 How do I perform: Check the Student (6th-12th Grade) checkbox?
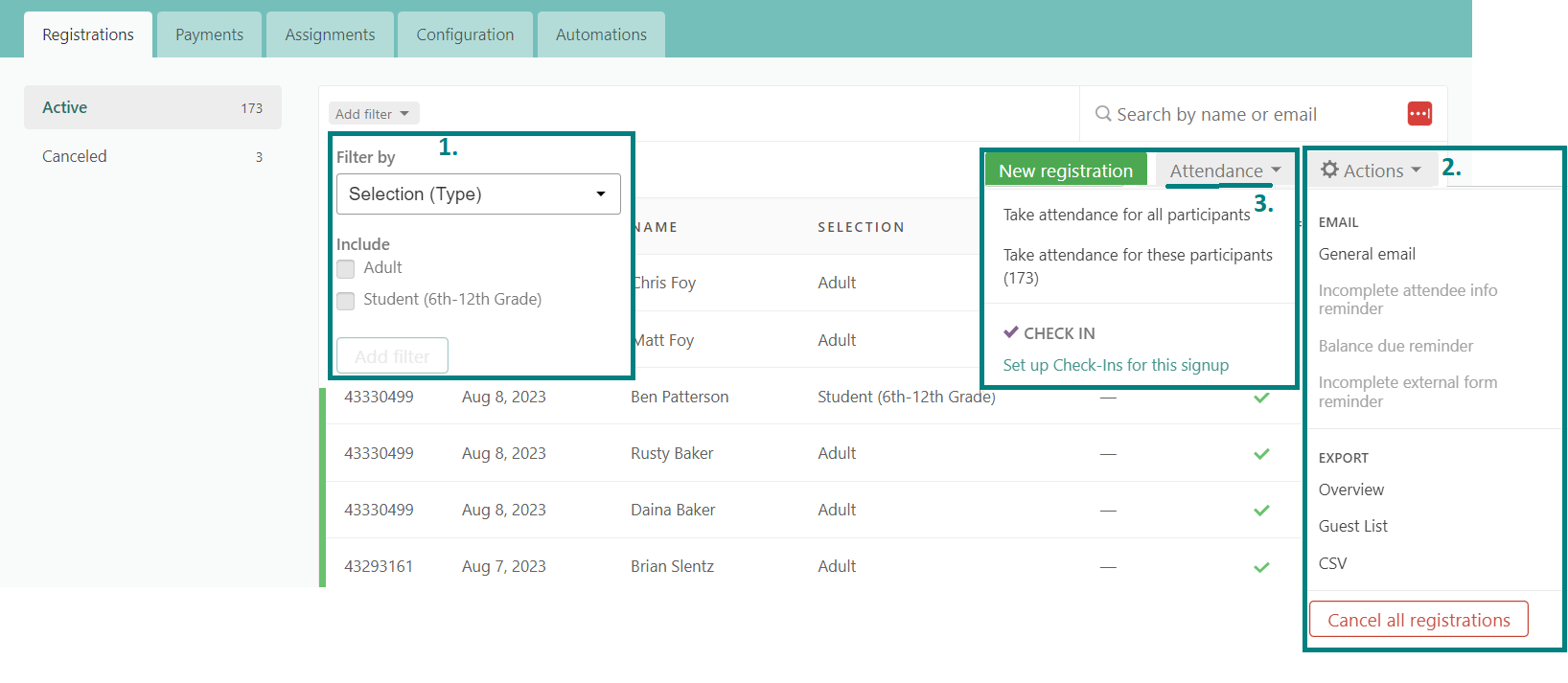[346, 301]
